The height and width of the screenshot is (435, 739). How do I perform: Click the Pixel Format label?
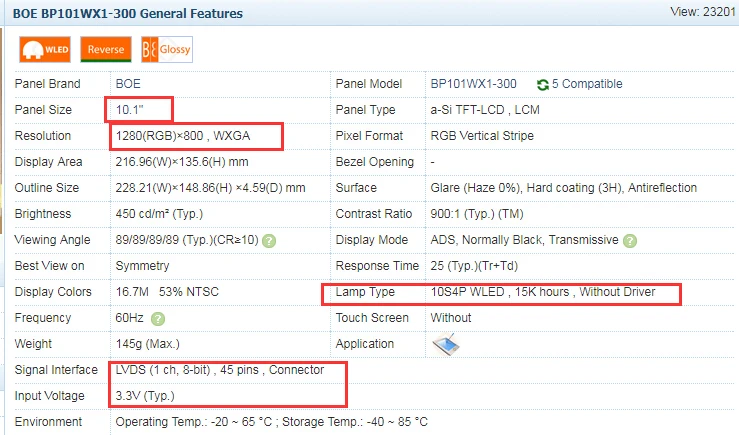pos(370,136)
